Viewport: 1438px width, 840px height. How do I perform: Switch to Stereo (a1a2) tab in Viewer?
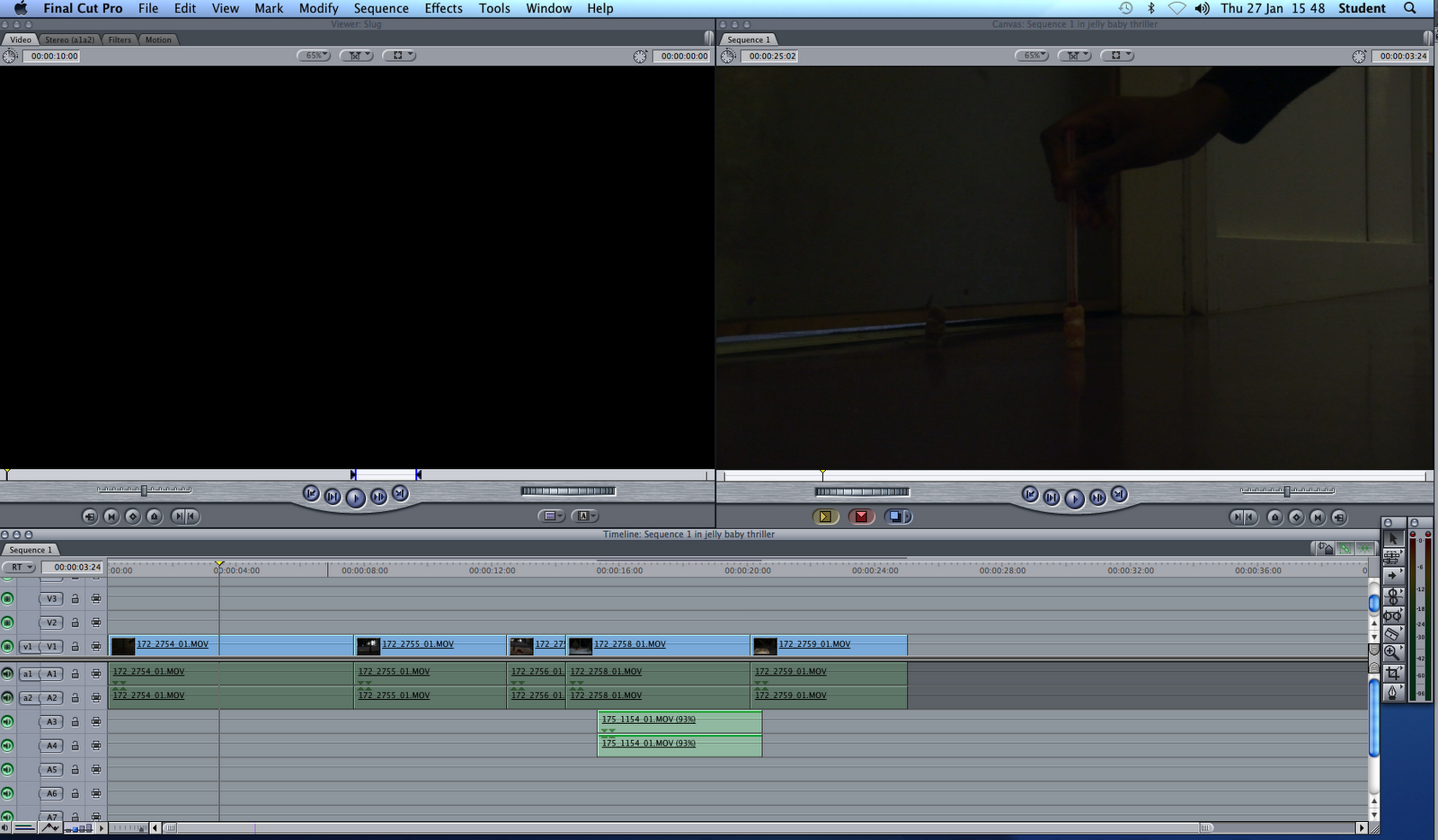(69, 40)
